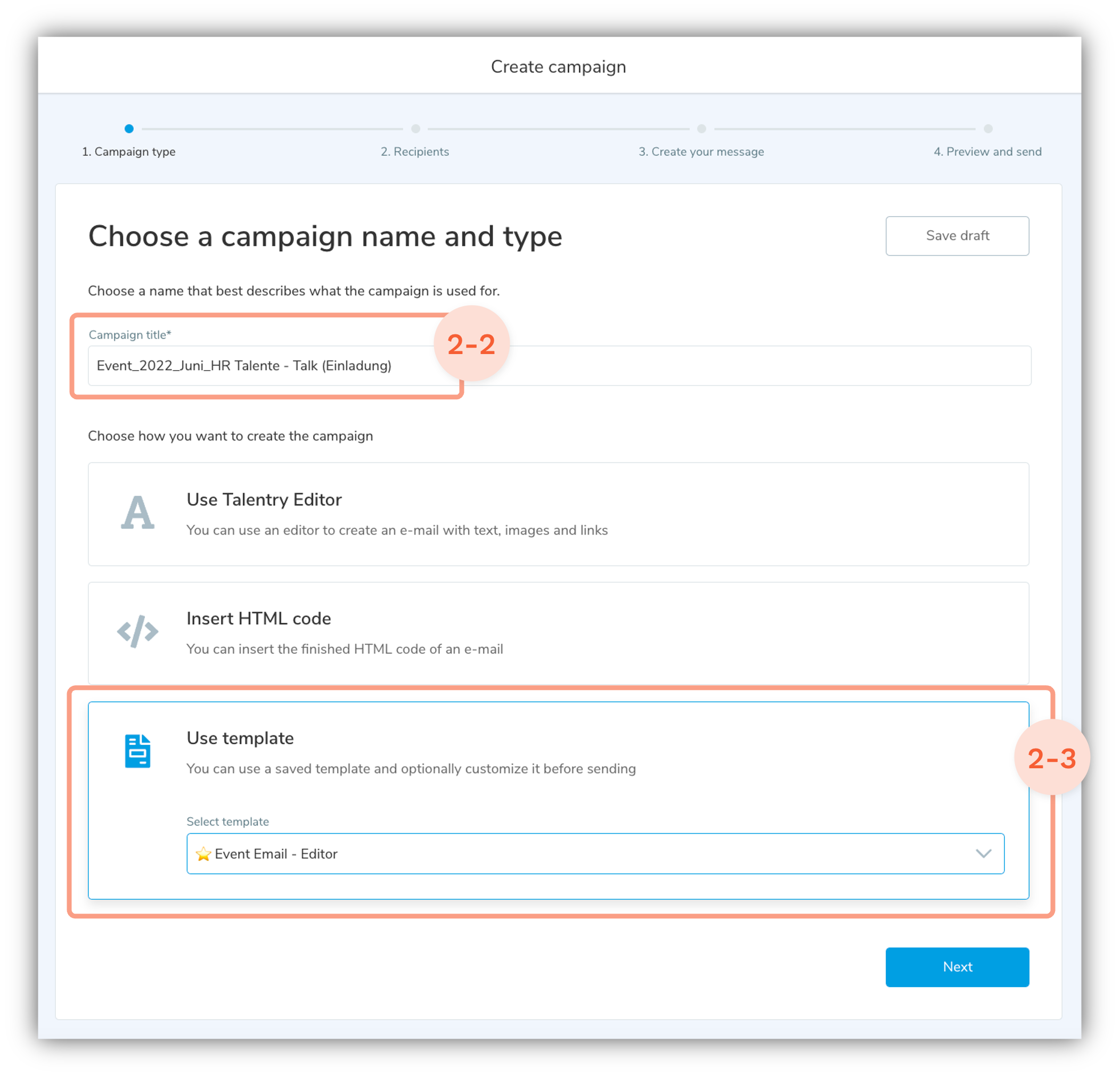Viewport: 1120px width, 1076px height.
Task: Click the Preview and send step dot
Action: [x=988, y=129]
